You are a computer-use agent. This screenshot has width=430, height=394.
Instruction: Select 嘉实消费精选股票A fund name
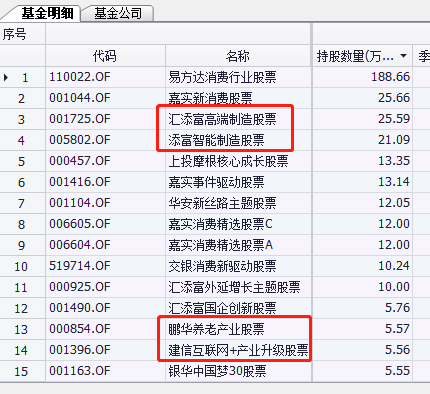[x=221, y=245]
